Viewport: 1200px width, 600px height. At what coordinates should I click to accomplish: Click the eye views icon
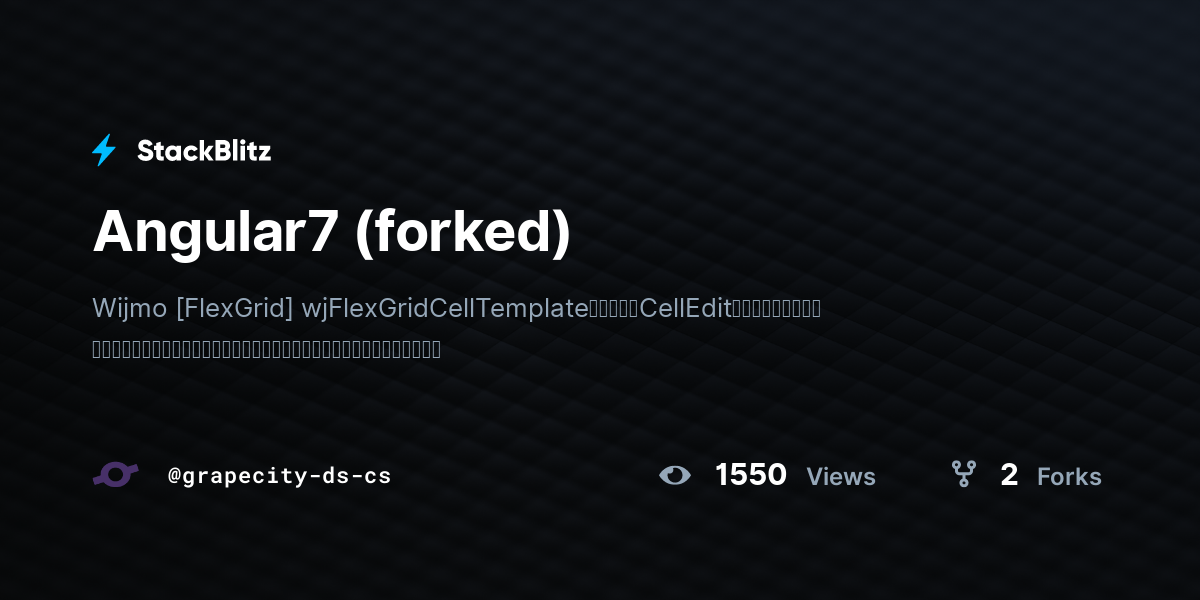tap(675, 475)
